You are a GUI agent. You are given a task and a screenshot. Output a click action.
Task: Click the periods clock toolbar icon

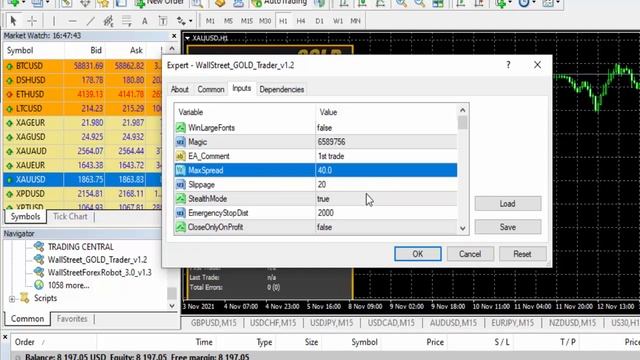click(524, 3)
